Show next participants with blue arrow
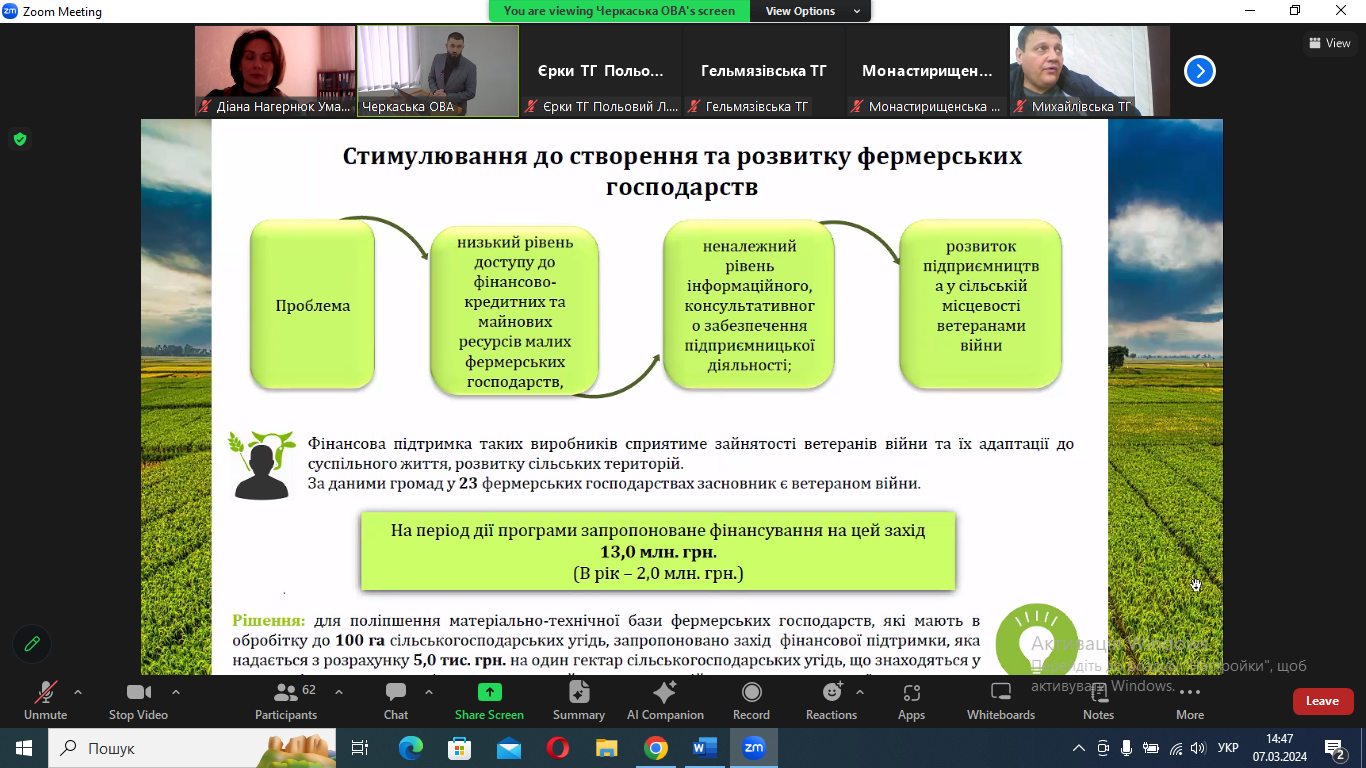 (x=1200, y=71)
